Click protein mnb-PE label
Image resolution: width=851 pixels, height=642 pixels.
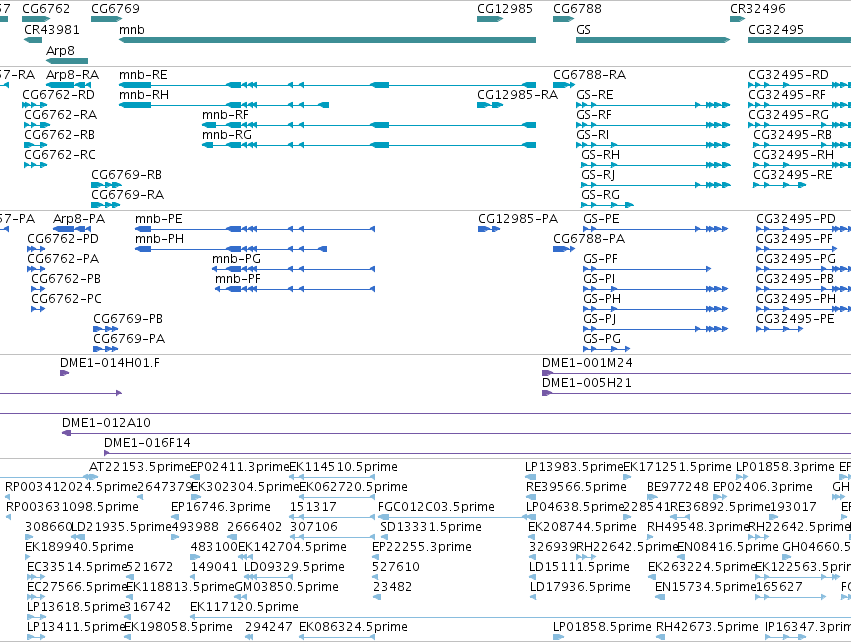[x=159, y=219]
